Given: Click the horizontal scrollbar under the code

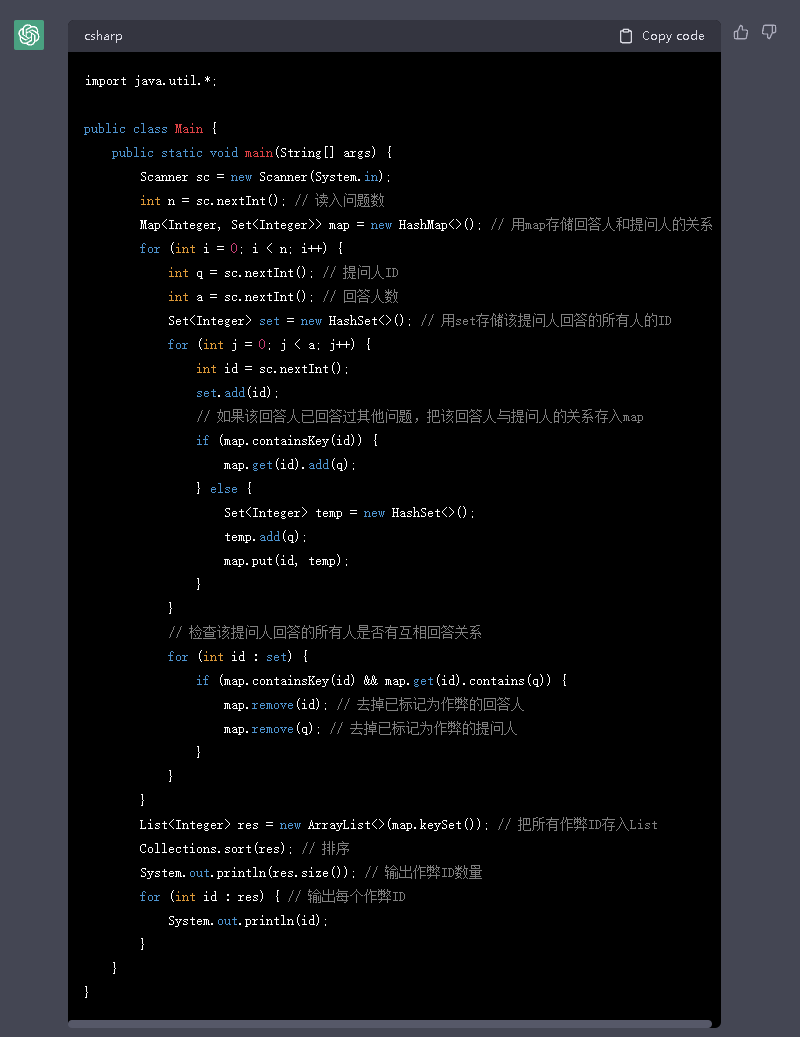Looking at the screenshot, I should pyautogui.click(x=390, y=1023).
